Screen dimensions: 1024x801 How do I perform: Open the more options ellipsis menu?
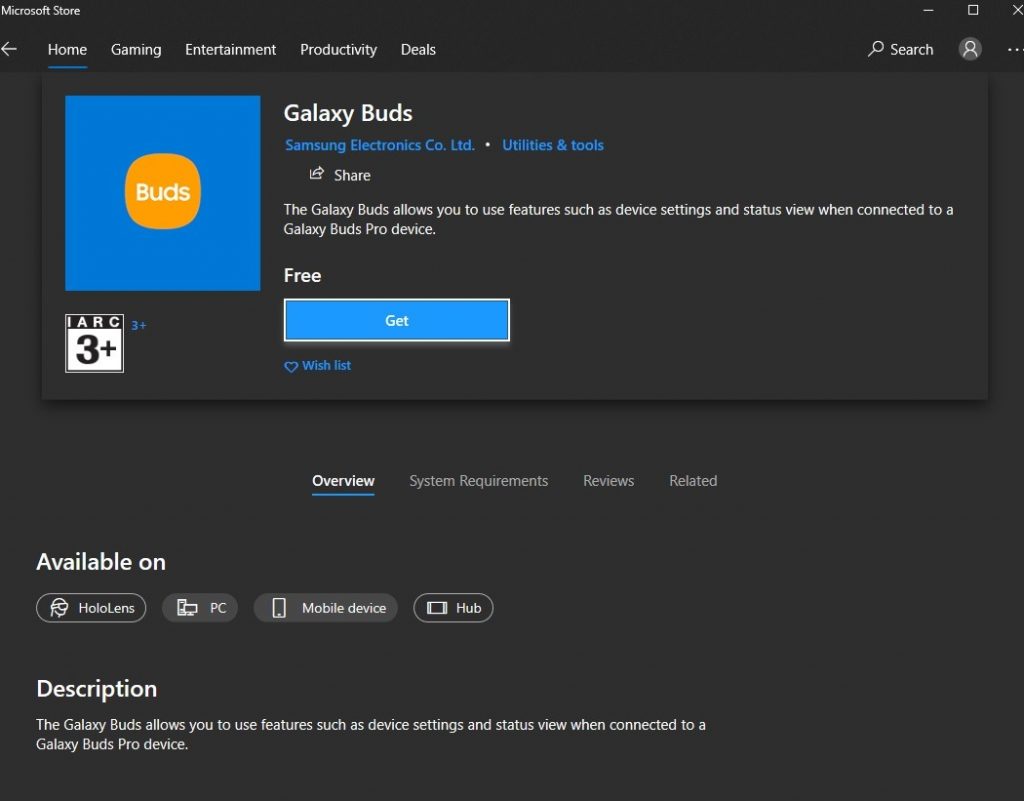click(x=1015, y=50)
